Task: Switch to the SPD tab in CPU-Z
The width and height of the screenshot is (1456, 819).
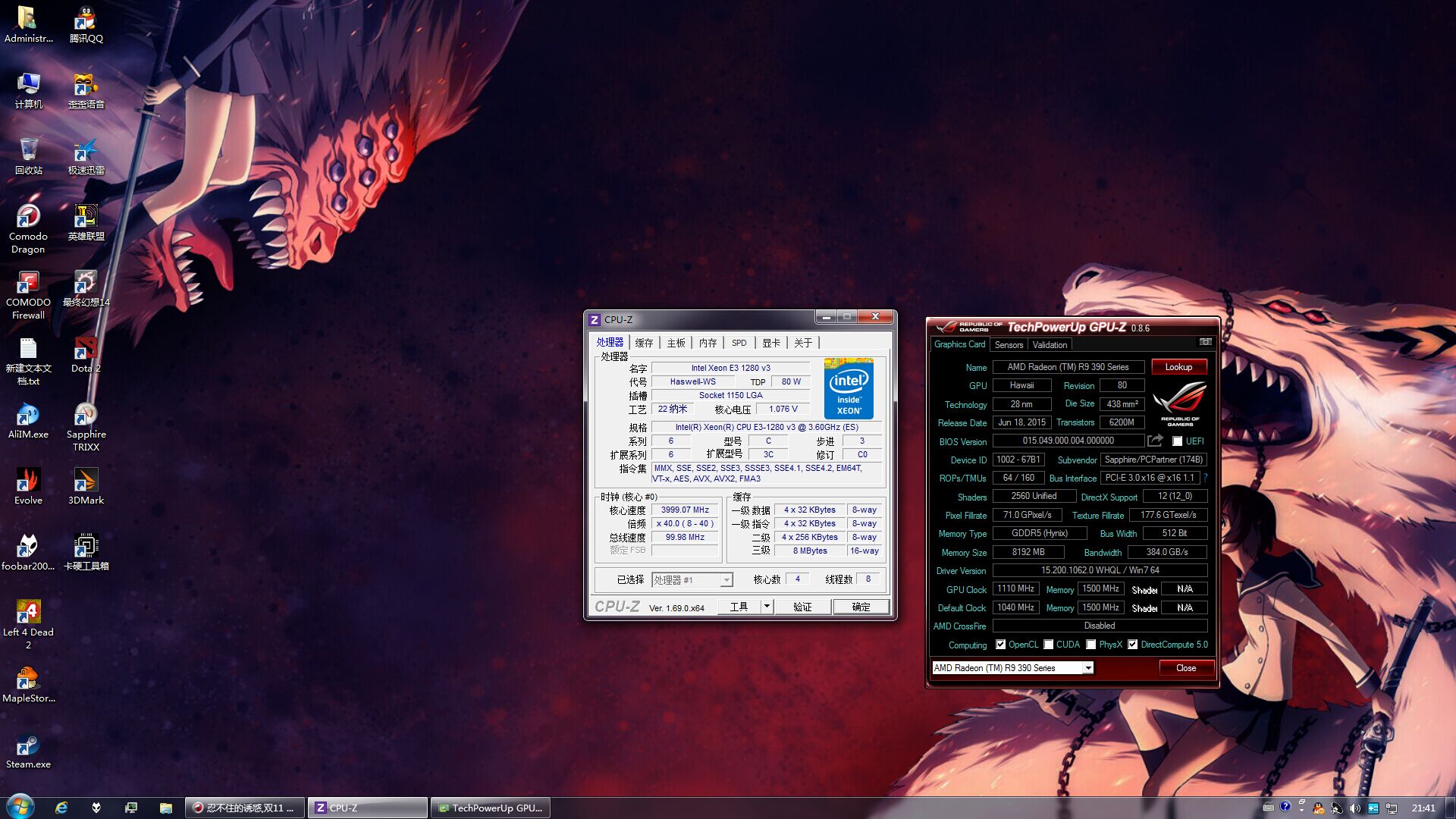Action: coord(739,343)
